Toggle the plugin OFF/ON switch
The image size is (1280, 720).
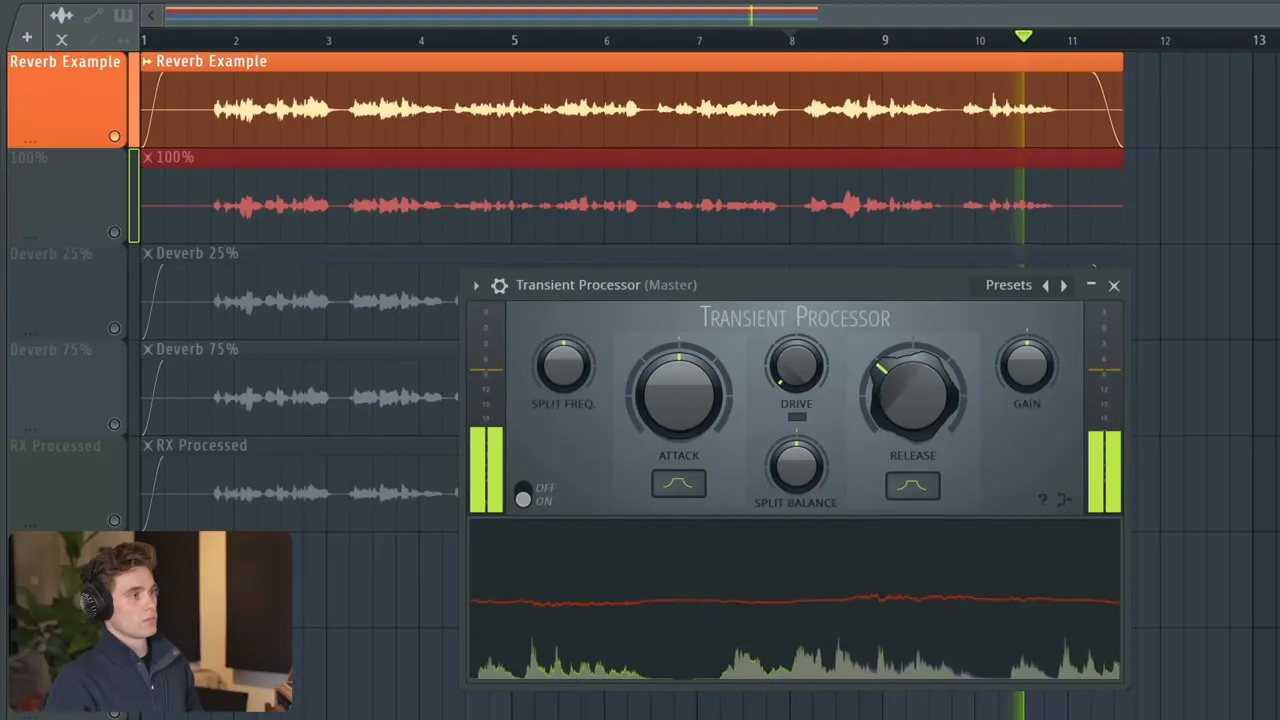[523, 494]
